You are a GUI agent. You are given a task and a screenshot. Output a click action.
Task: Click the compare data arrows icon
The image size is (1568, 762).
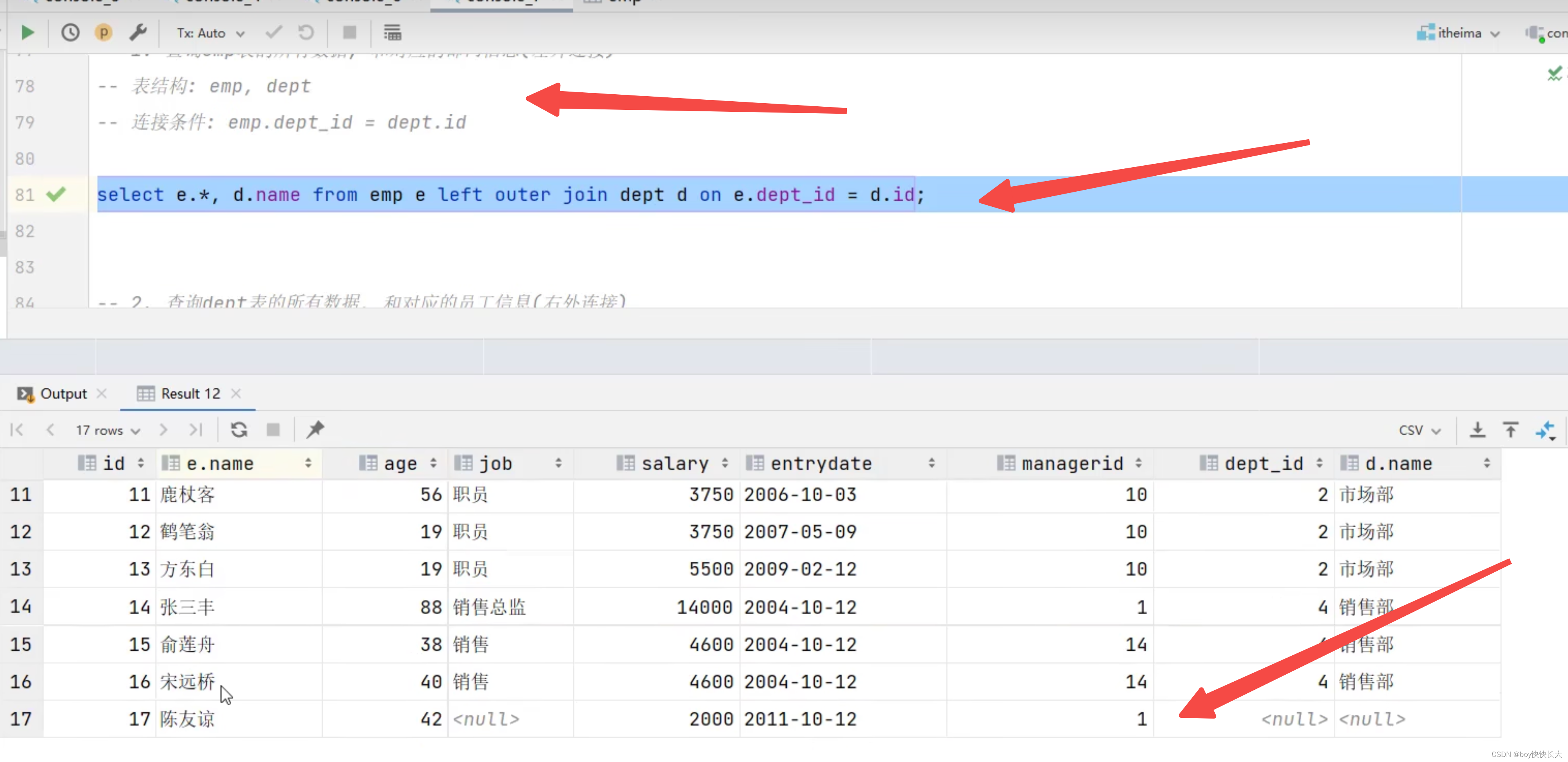[x=1546, y=431]
